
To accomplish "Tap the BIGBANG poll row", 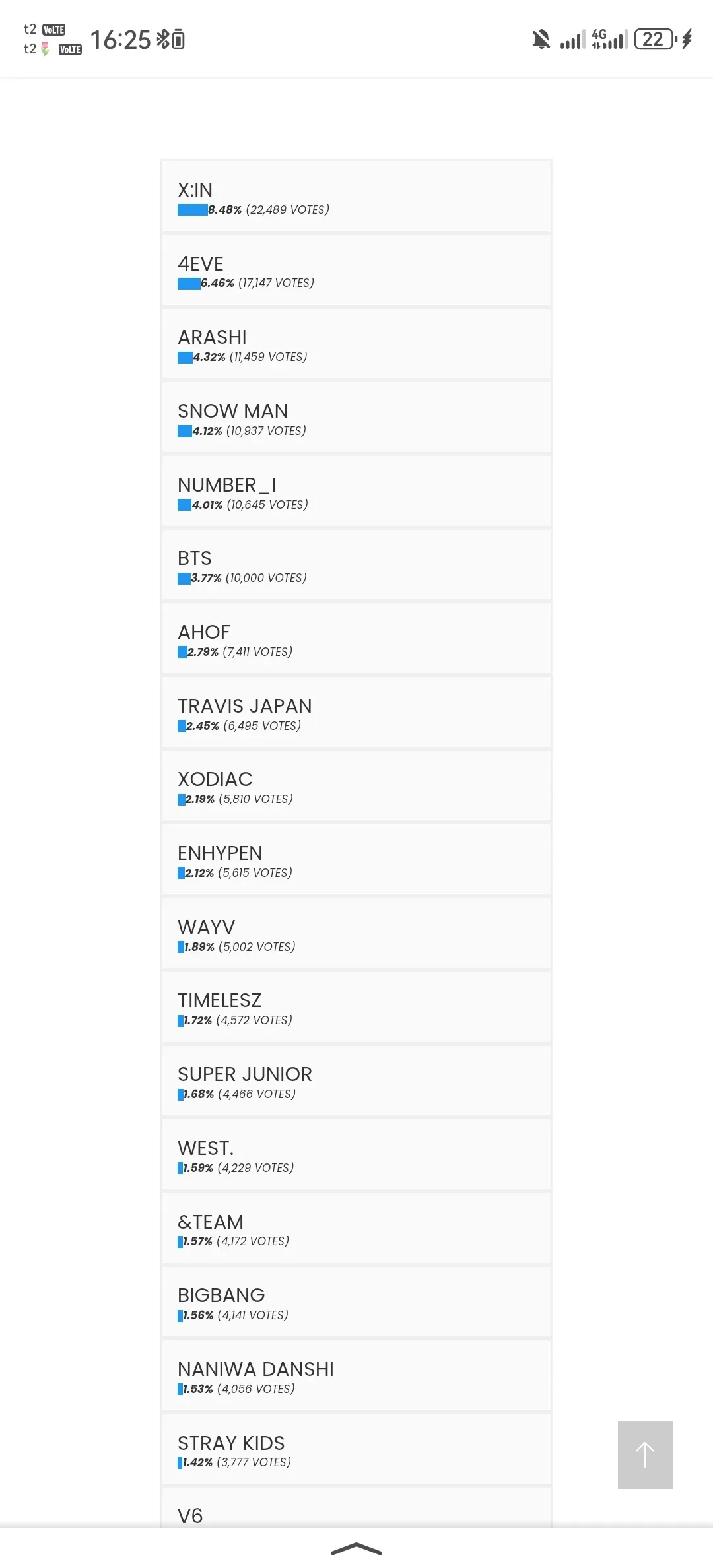I will 356,1303.
